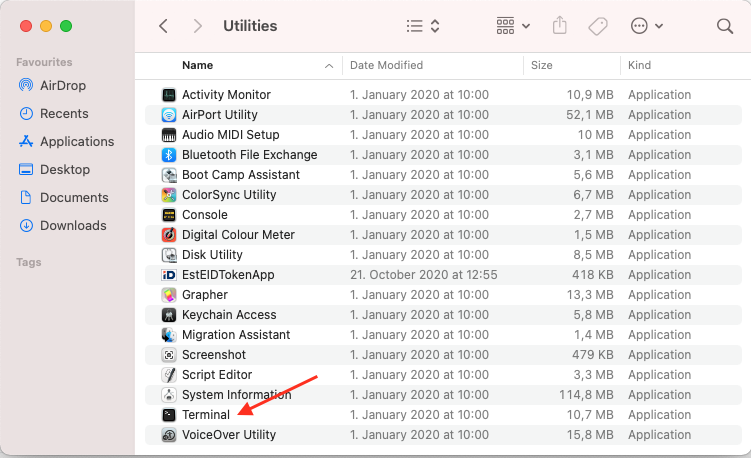The width and height of the screenshot is (751, 458).
Task: Go to Applications in the sidebar
Action: pyautogui.click(x=77, y=141)
